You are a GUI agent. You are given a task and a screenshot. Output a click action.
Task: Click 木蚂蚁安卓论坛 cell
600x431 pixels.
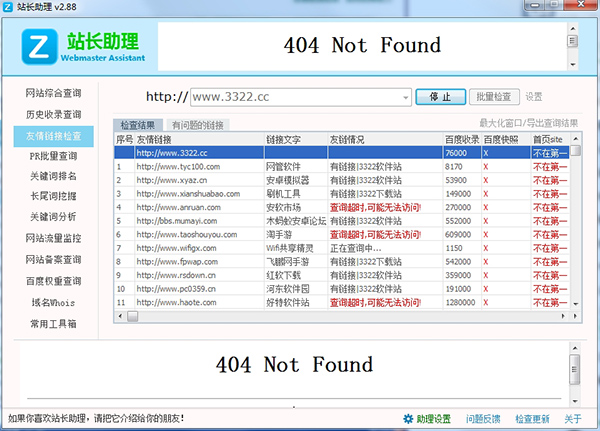coord(296,221)
